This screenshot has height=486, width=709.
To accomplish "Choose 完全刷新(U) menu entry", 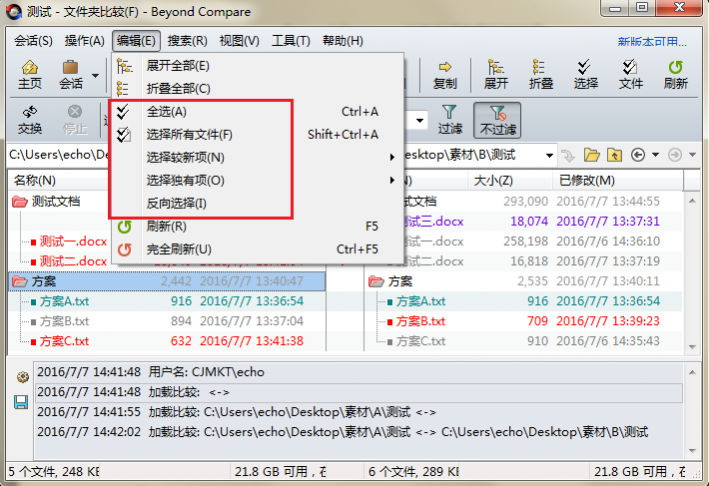I will (x=258, y=249).
